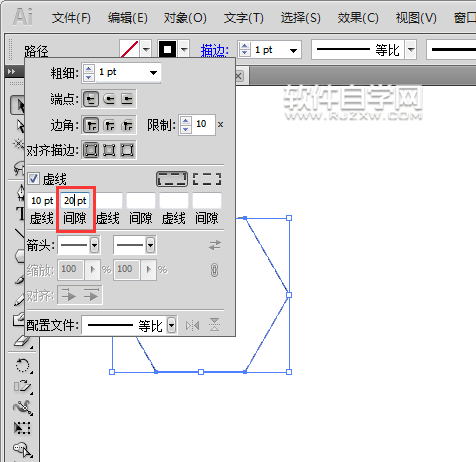Open the 效果(C) menu
Screen dimensions: 476x462
pyautogui.click(x=358, y=18)
